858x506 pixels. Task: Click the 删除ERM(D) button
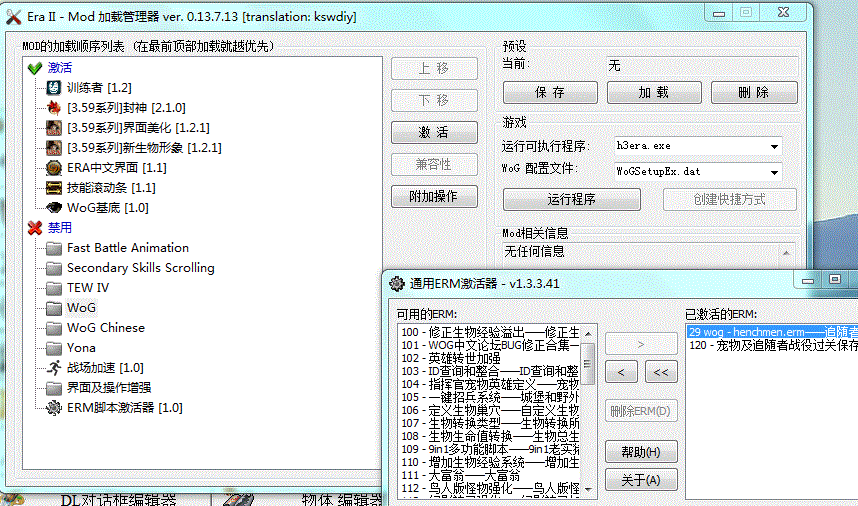point(641,411)
